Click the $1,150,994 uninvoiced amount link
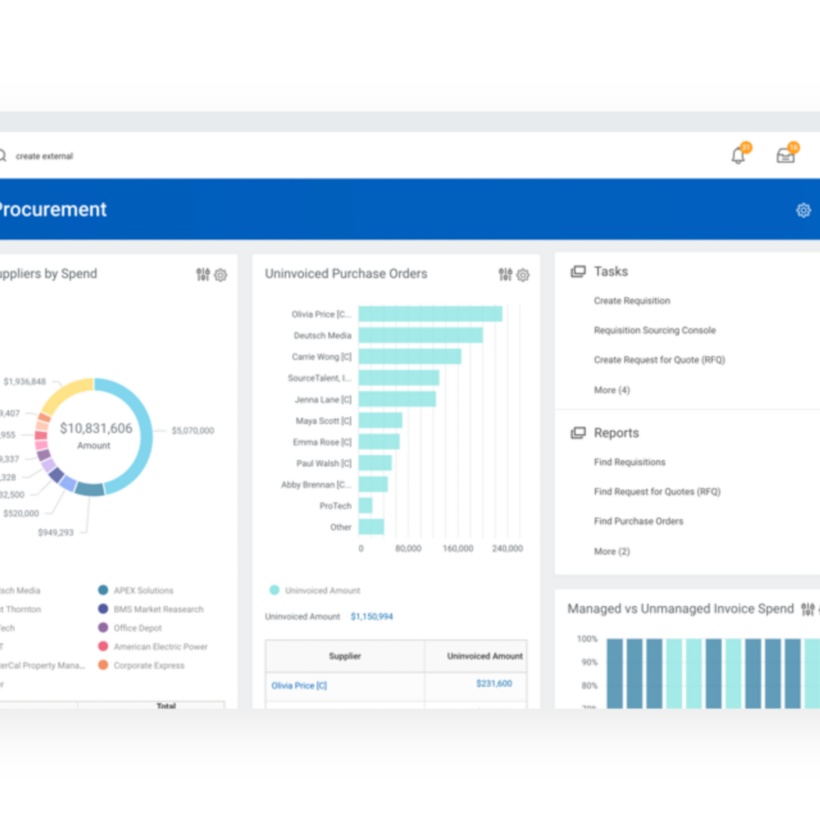This screenshot has height=820, width=820. 372,617
